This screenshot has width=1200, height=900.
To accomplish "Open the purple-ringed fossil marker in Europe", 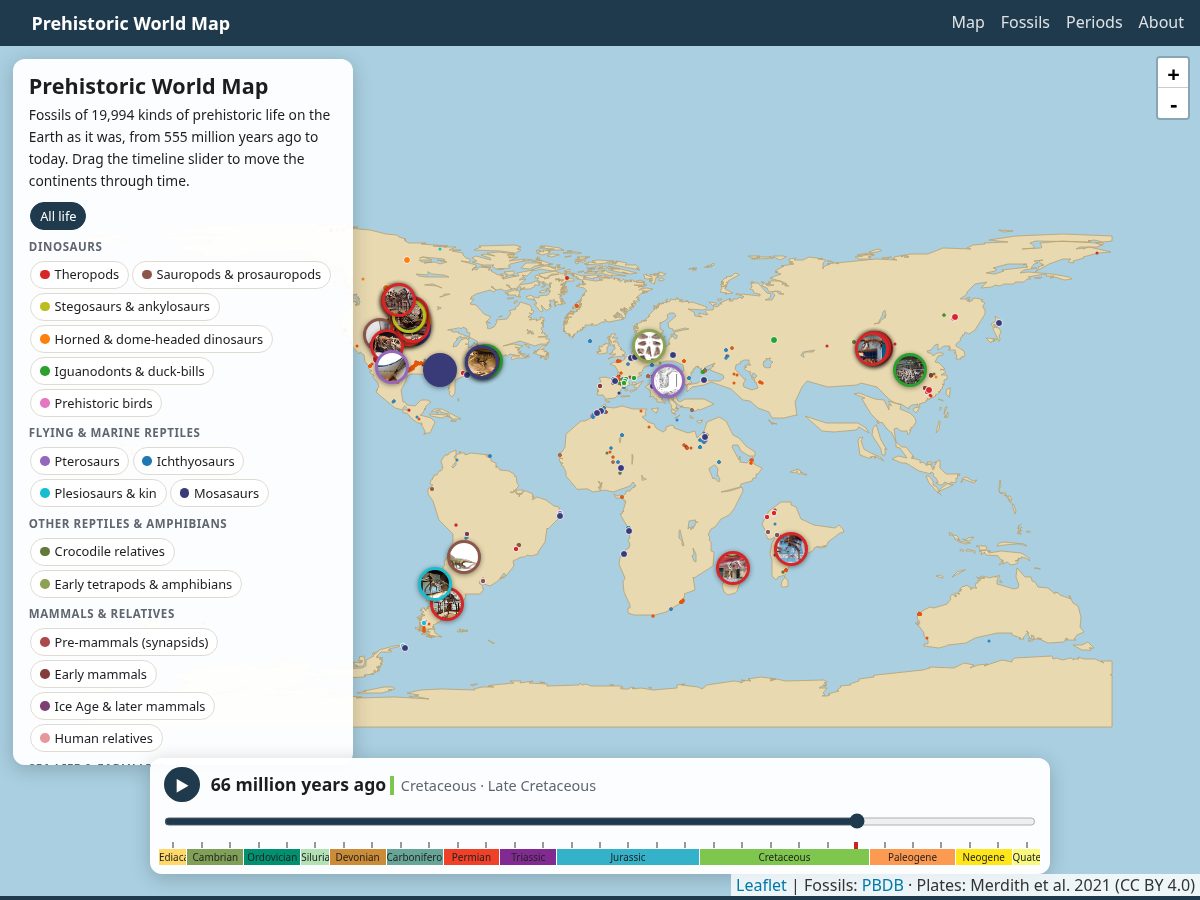I will click(667, 380).
